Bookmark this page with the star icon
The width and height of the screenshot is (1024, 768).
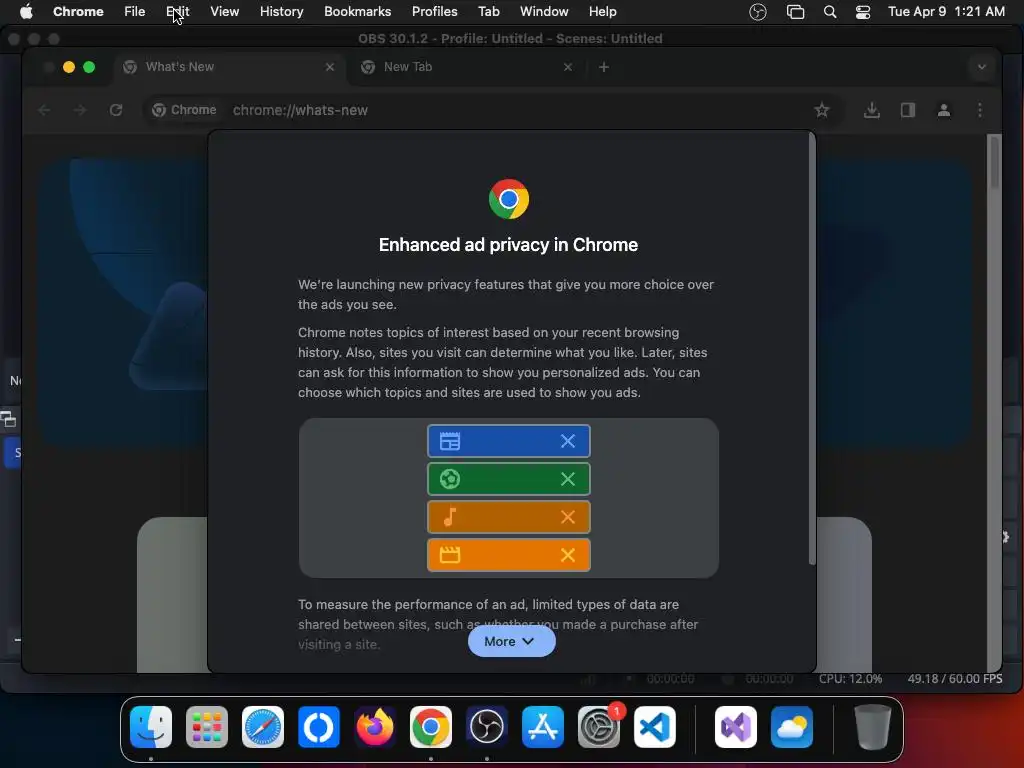tap(822, 110)
